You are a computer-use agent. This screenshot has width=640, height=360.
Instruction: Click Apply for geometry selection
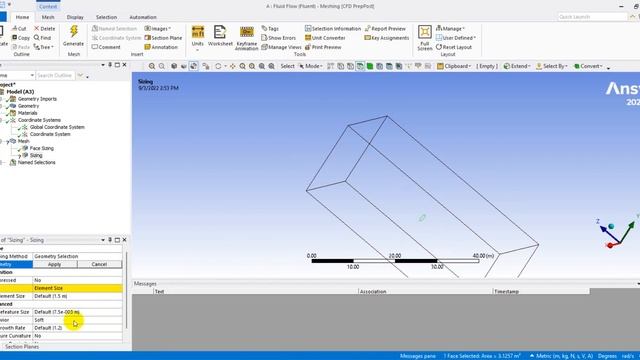click(x=55, y=264)
